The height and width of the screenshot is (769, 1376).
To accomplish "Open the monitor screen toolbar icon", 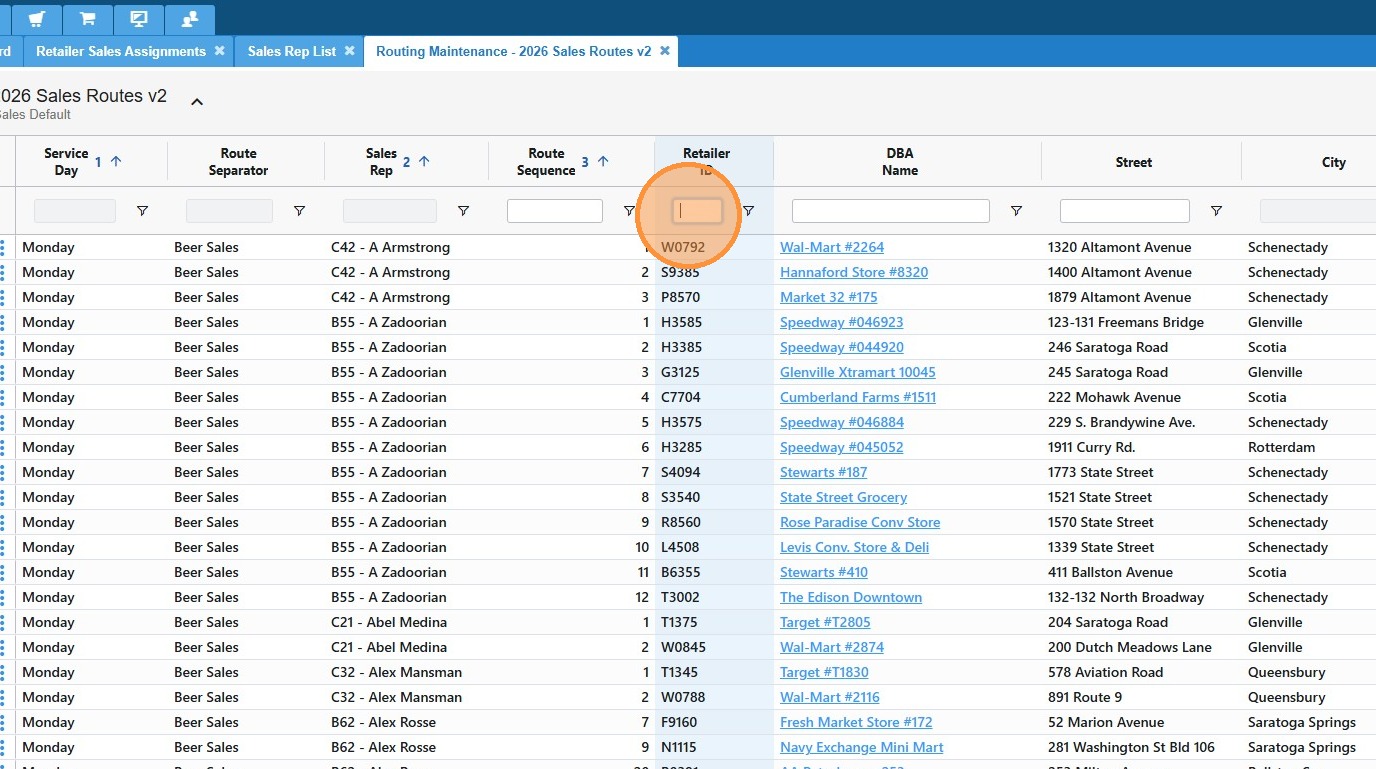I will (139, 19).
